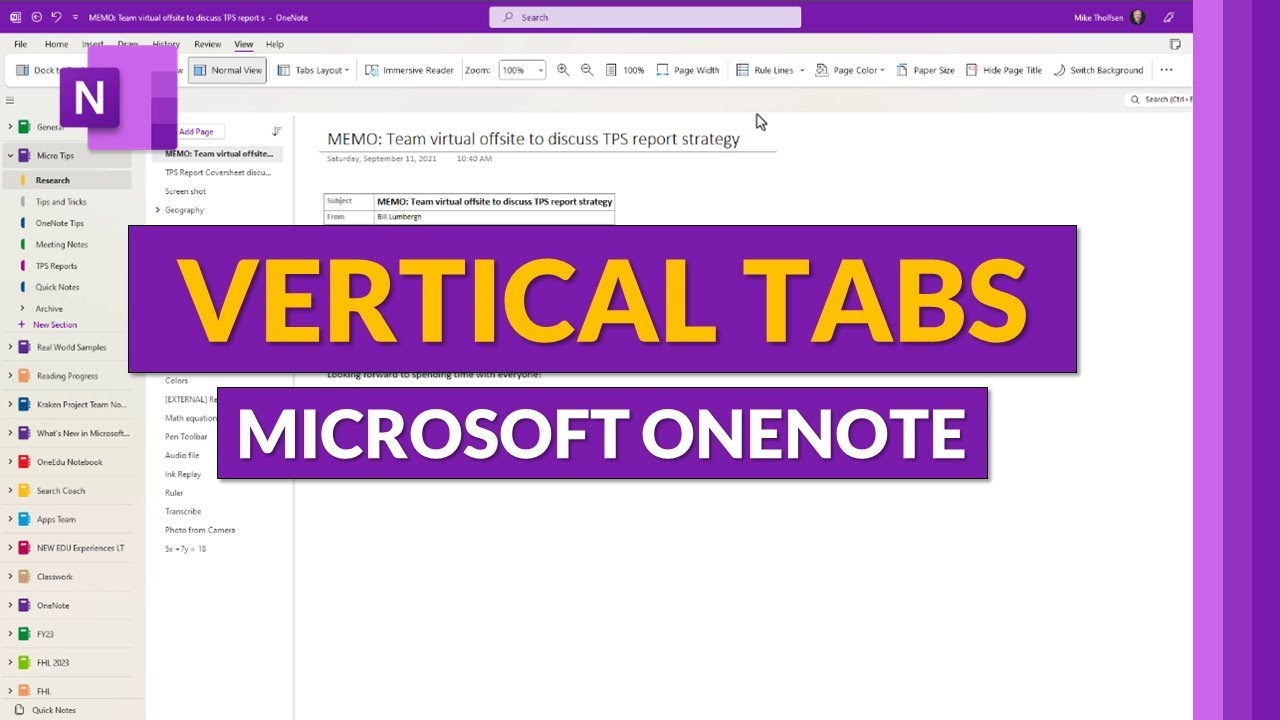Expand the Archive section group

click(22, 308)
